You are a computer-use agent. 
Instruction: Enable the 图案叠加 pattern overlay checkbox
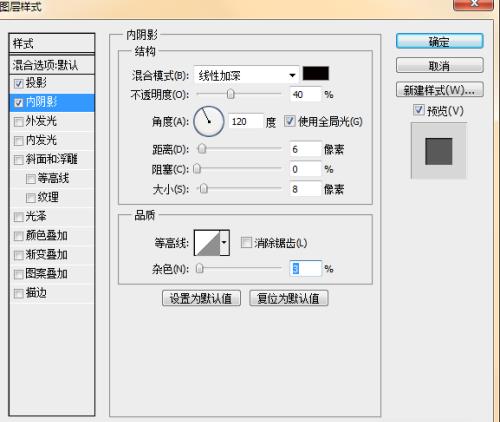[19, 275]
